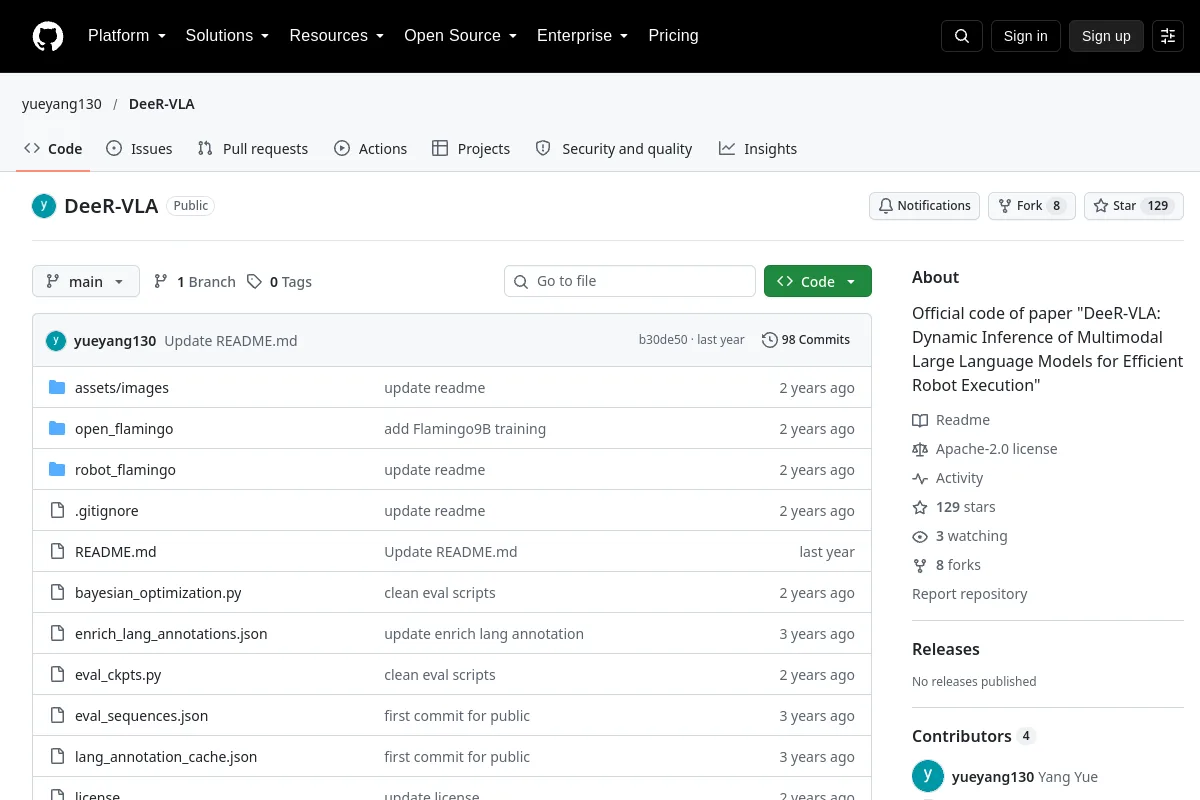Image resolution: width=1200 pixels, height=800 pixels.
Task: Click the commit history clock icon
Action: coord(769,340)
